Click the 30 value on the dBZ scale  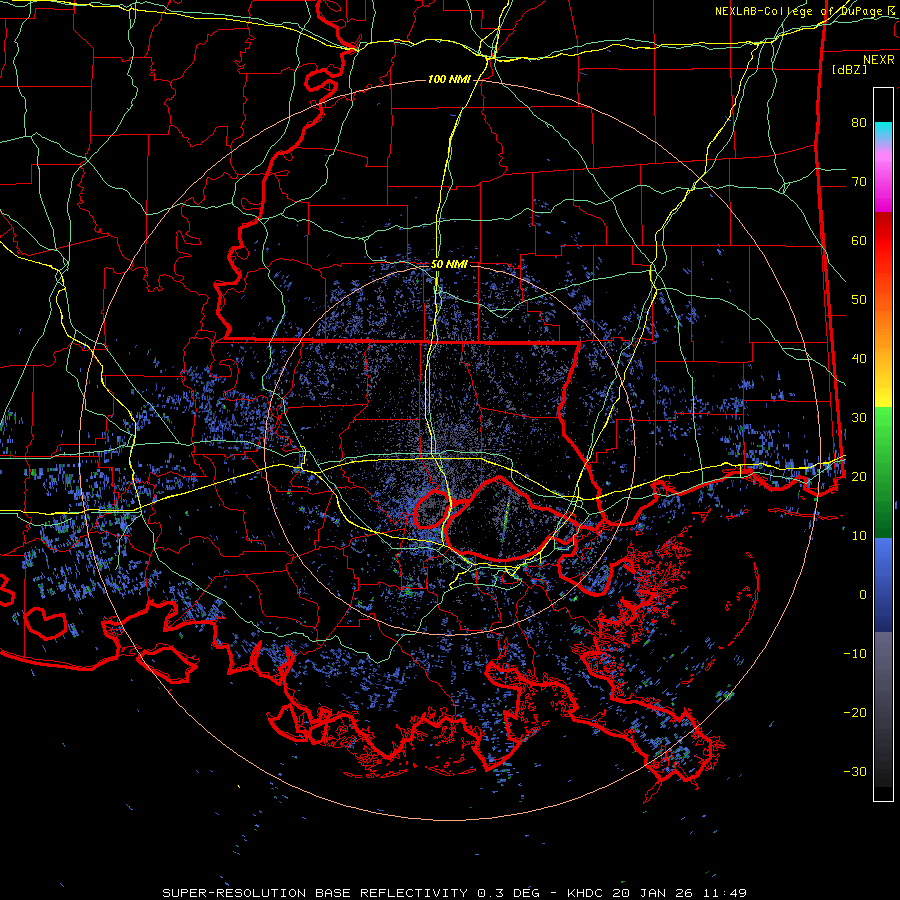pyautogui.click(x=859, y=418)
